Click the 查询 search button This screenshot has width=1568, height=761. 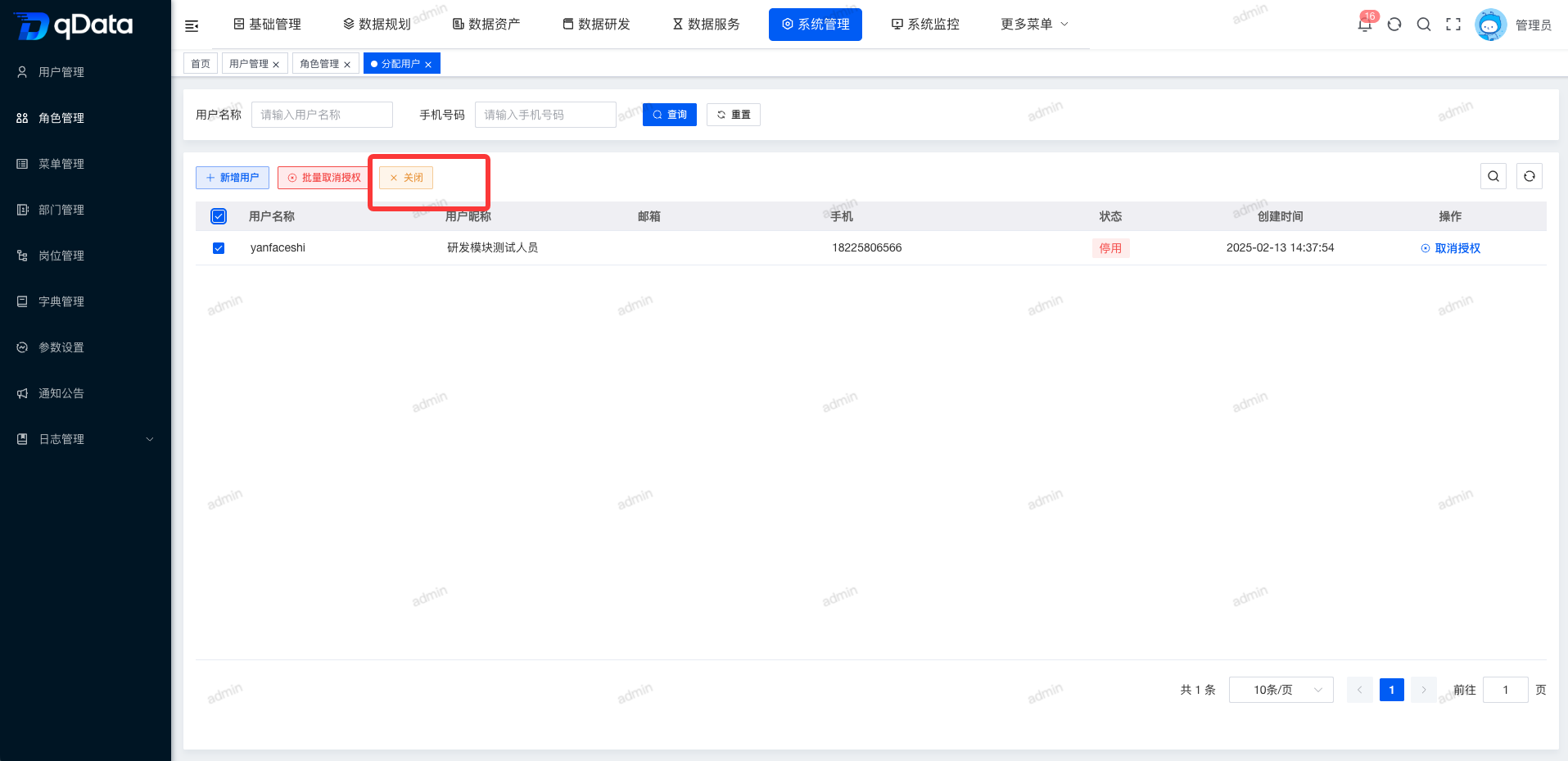click(x=670, y=115)
